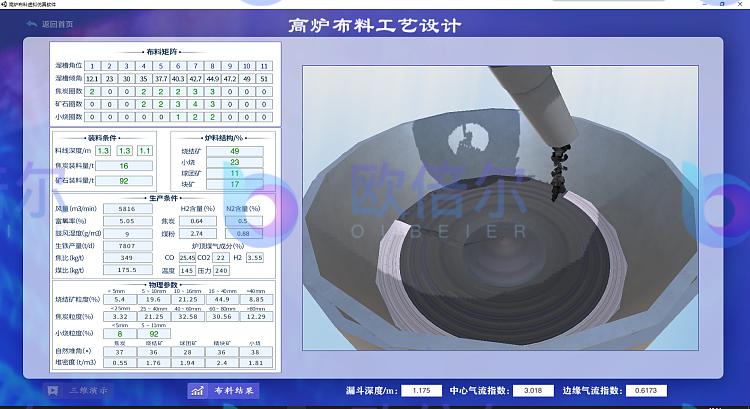Edit 焦炭装料量/t field showing 16
This screenshot has height=409, width=750.
(x=123, y=166)
